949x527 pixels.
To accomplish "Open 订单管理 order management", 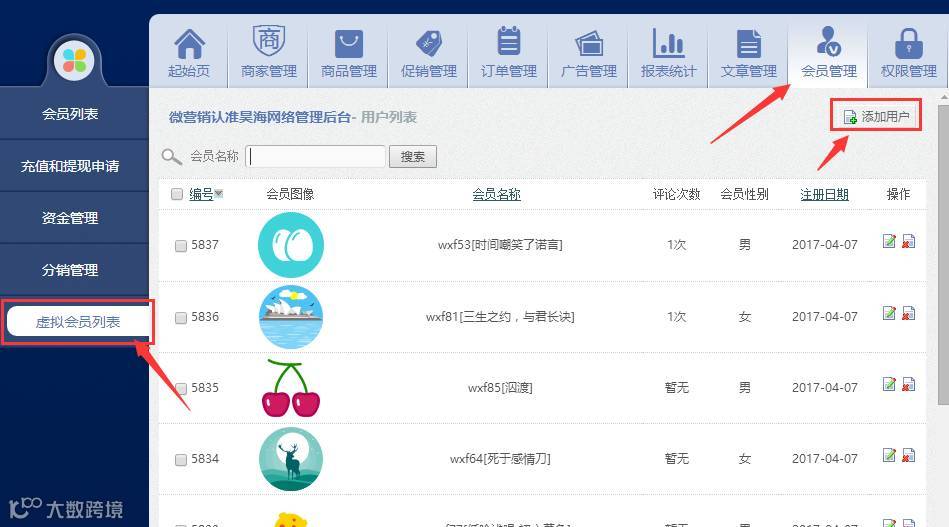I will tap(508, 53).
